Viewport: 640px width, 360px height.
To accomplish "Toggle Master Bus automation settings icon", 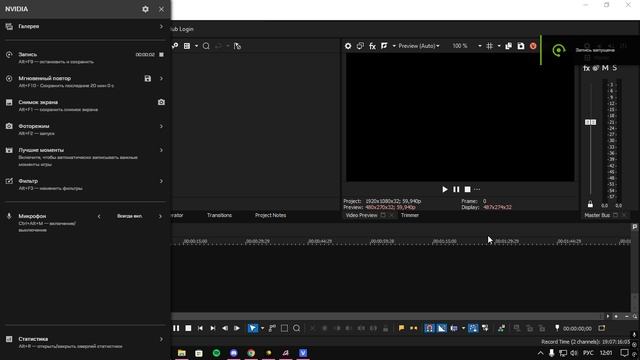I will tap(596, 68).
